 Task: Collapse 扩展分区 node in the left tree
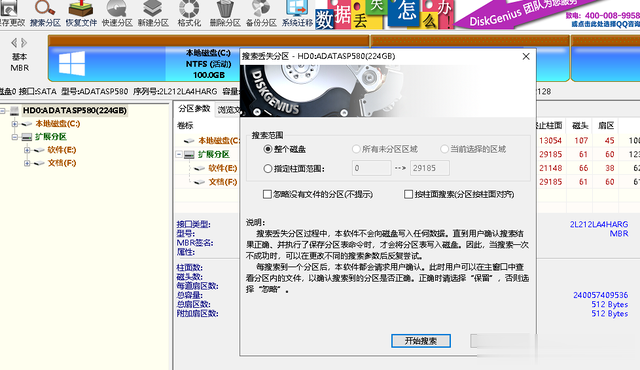click(15, 137)
